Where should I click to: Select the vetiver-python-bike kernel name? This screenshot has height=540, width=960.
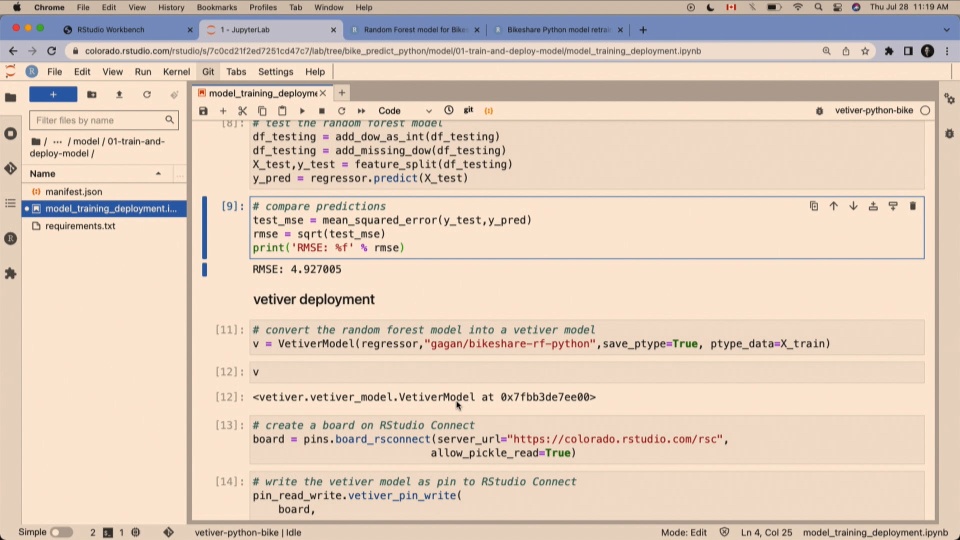pyautogui.click(x=874, y=110)
